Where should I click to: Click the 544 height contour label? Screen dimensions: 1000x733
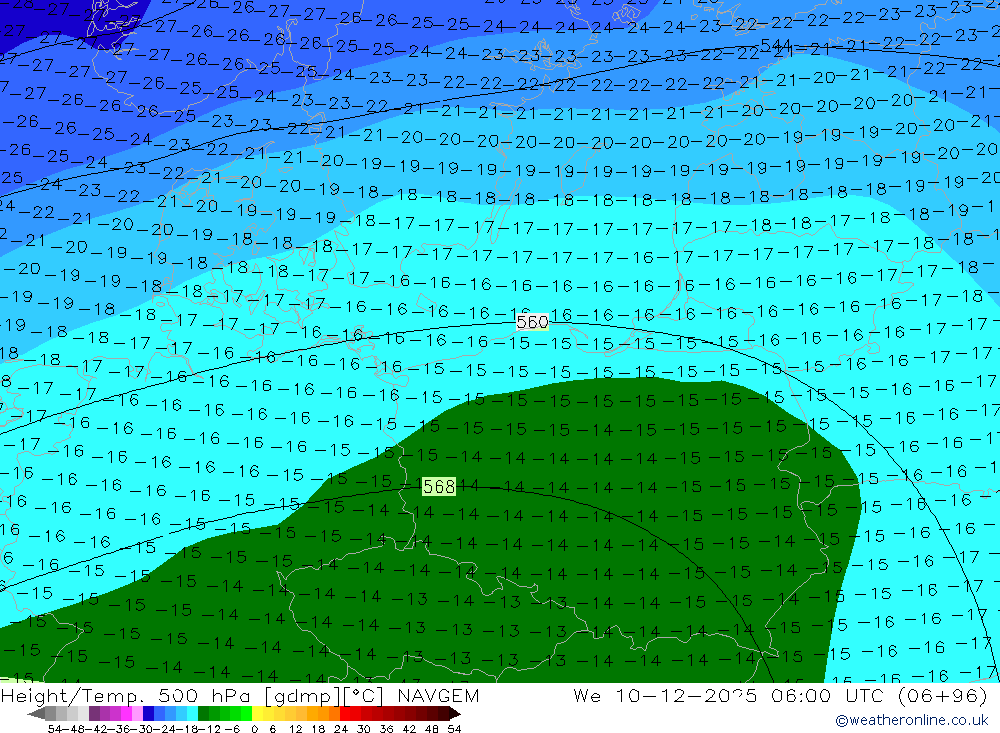tap(776, 46)
